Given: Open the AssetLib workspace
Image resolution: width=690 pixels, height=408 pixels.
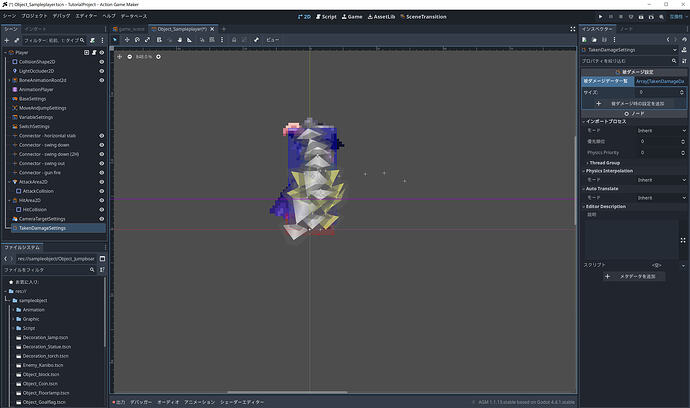Looking at the screenshot, I should 382,17.
